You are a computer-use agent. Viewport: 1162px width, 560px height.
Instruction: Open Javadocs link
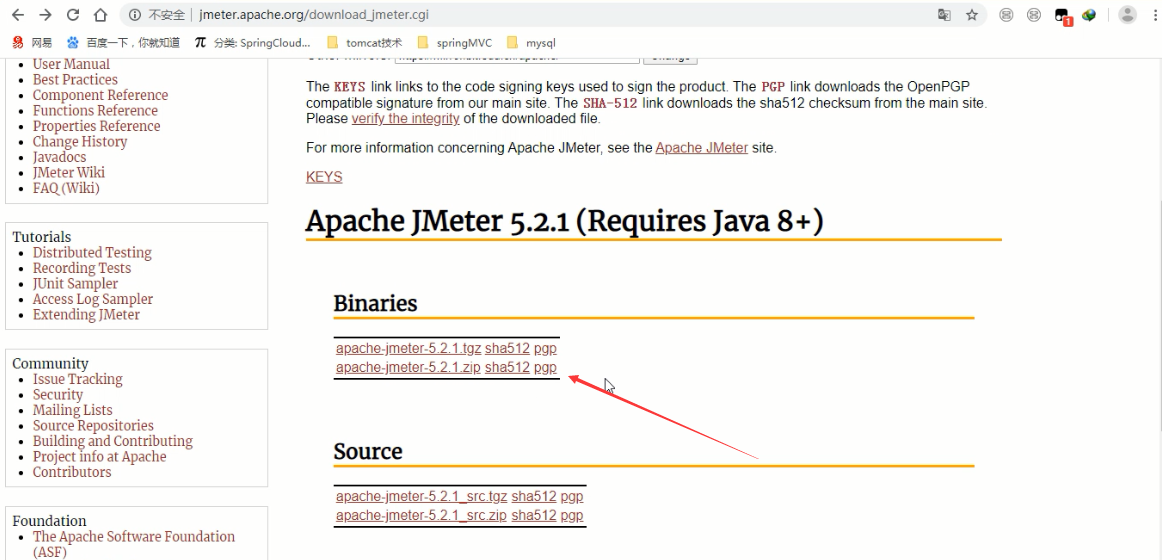coord(59,157)
